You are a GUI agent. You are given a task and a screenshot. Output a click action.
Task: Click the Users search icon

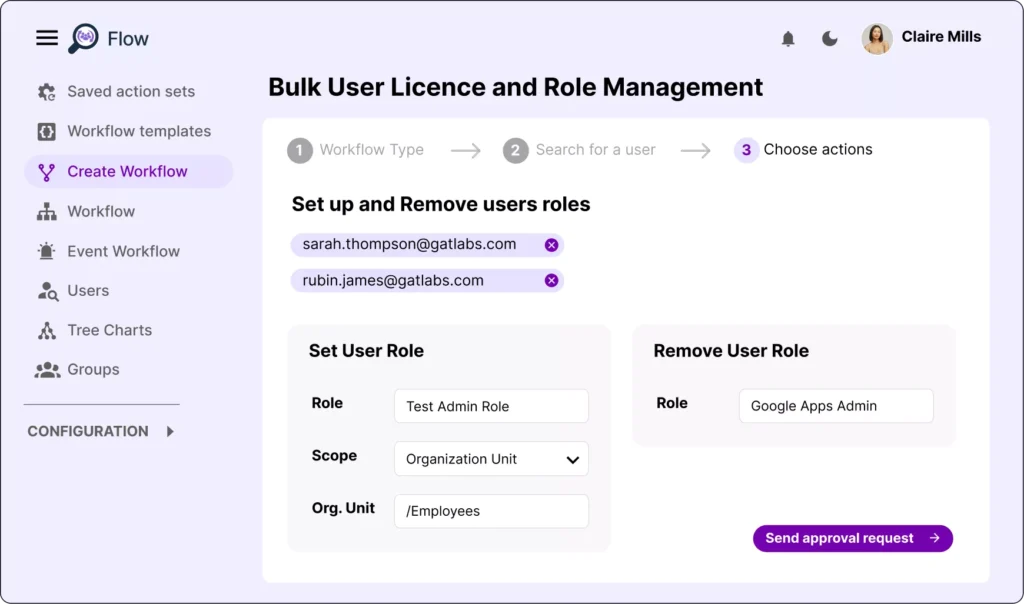(47, 291)
